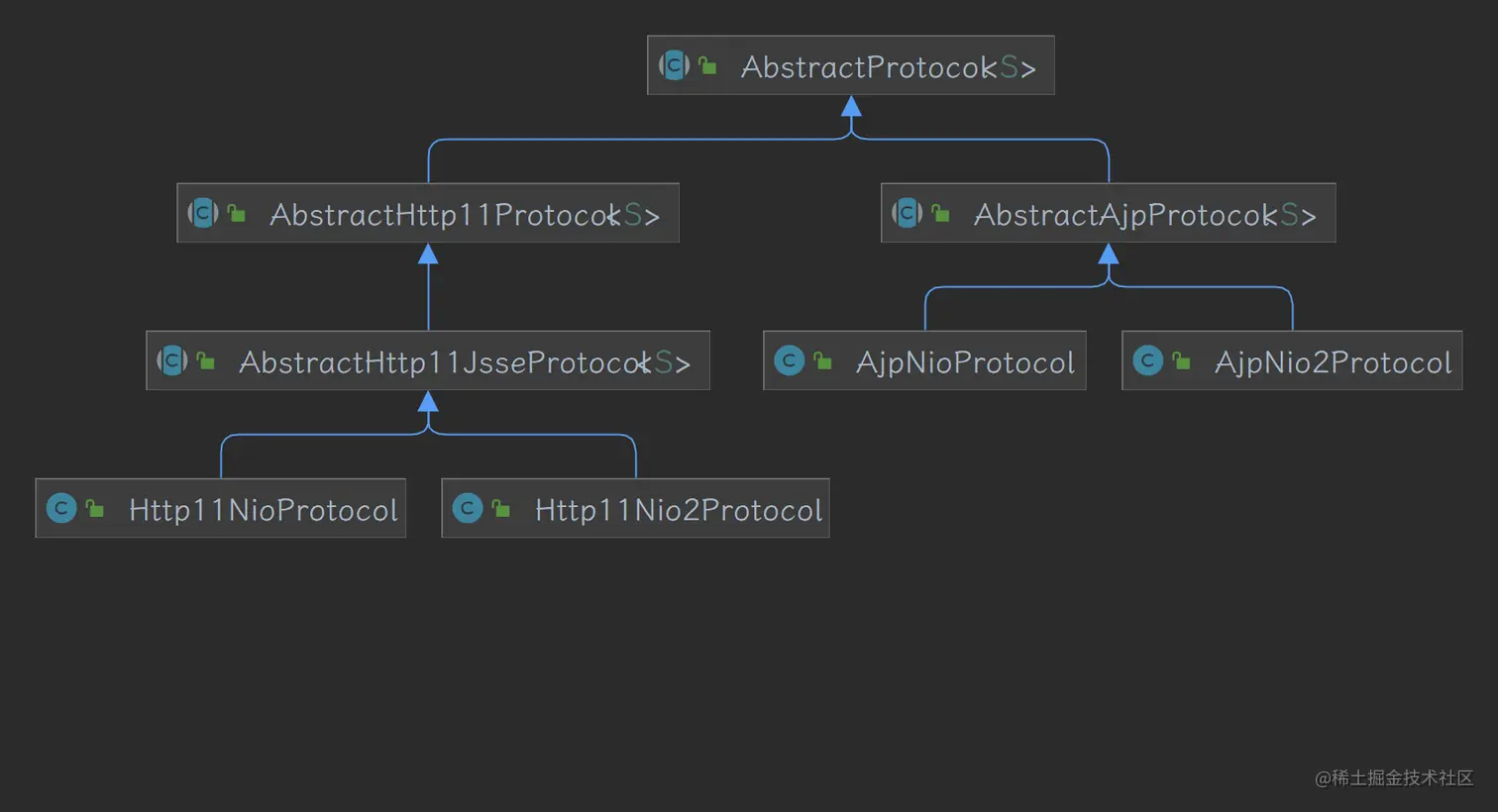Click green public lock icon on AbstractHttp11JsseProtocol
Viewport: 1498px width, 812px height.
pos(206,360)
